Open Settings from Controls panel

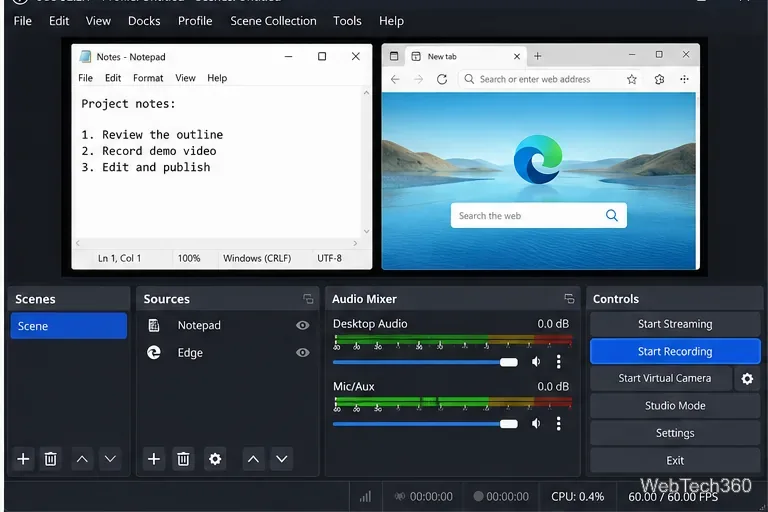(675, 433)
